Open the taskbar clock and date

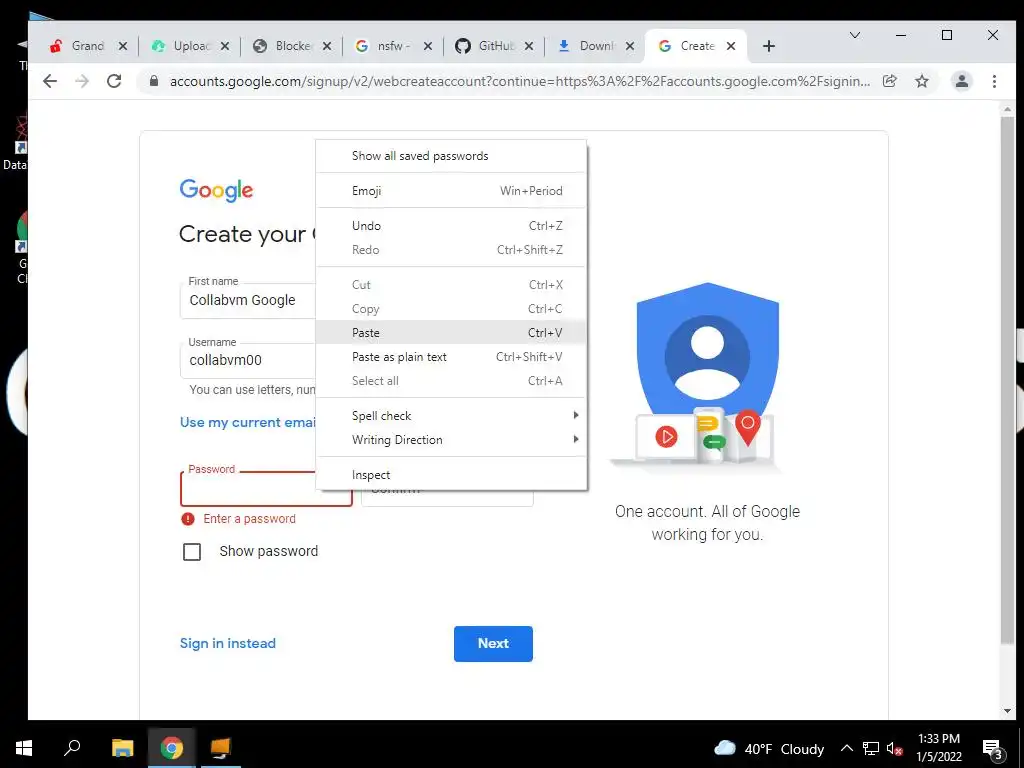[x=938, y=748]
